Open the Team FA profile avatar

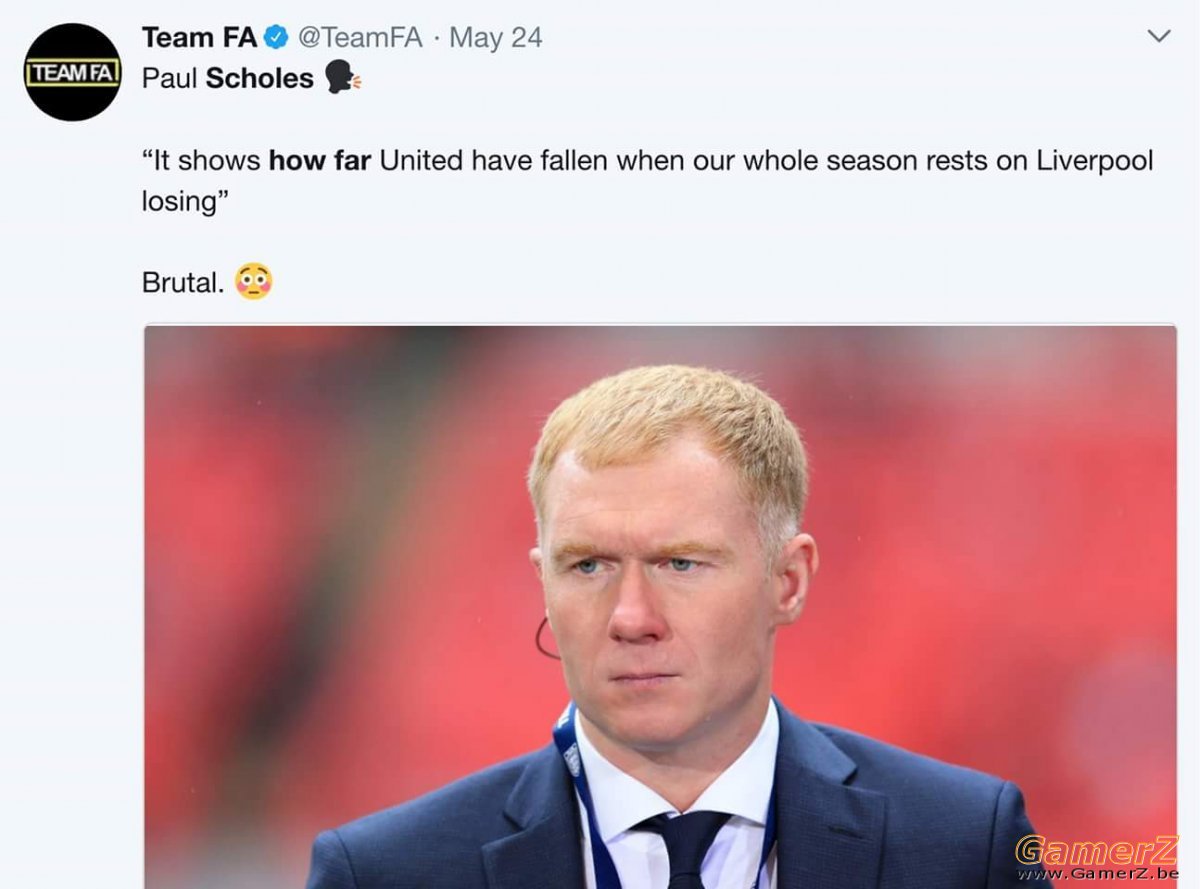click(x=73, y=72)
